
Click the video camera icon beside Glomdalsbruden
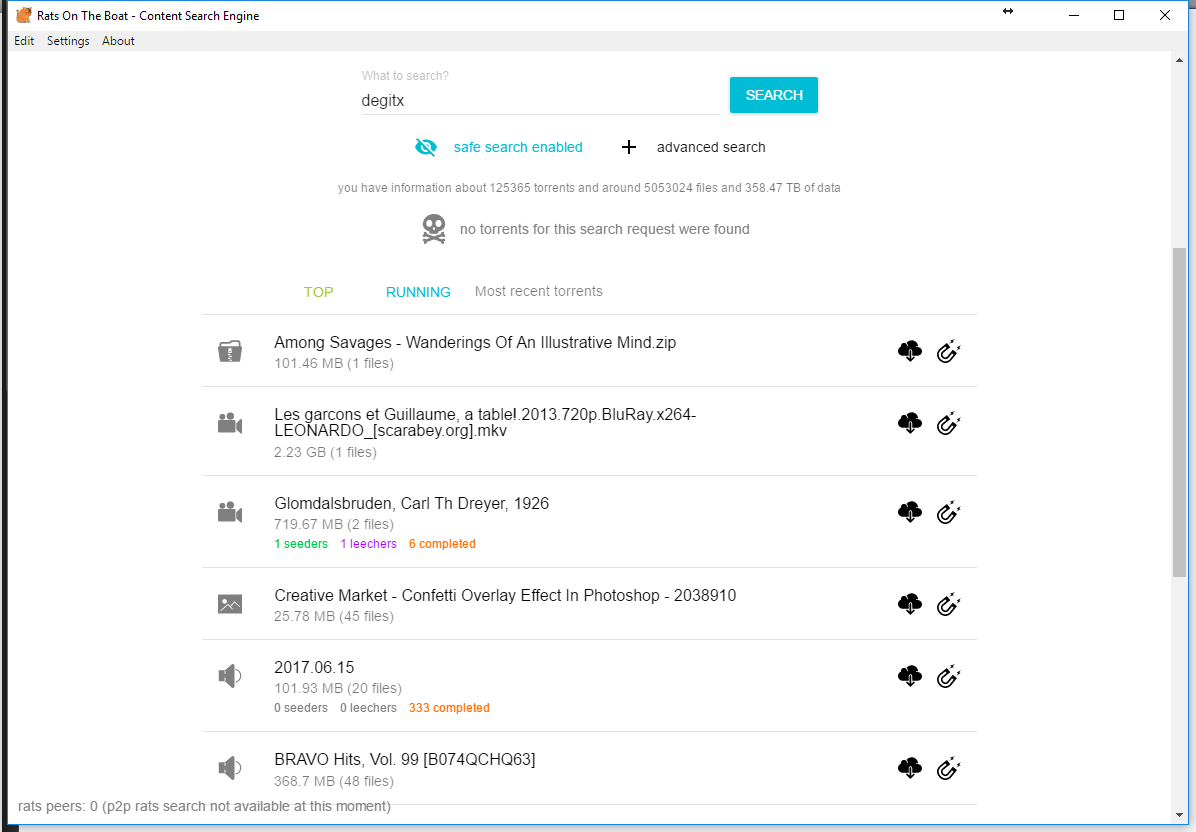[230, 513]
